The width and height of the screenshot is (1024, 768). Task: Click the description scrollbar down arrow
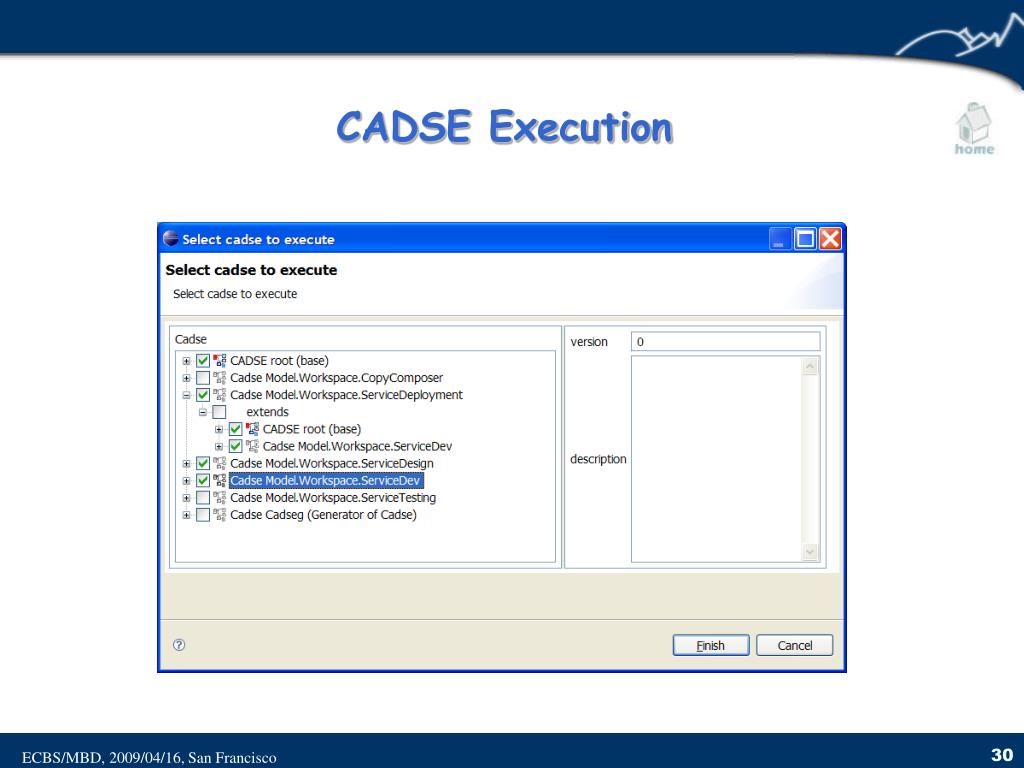810,552
